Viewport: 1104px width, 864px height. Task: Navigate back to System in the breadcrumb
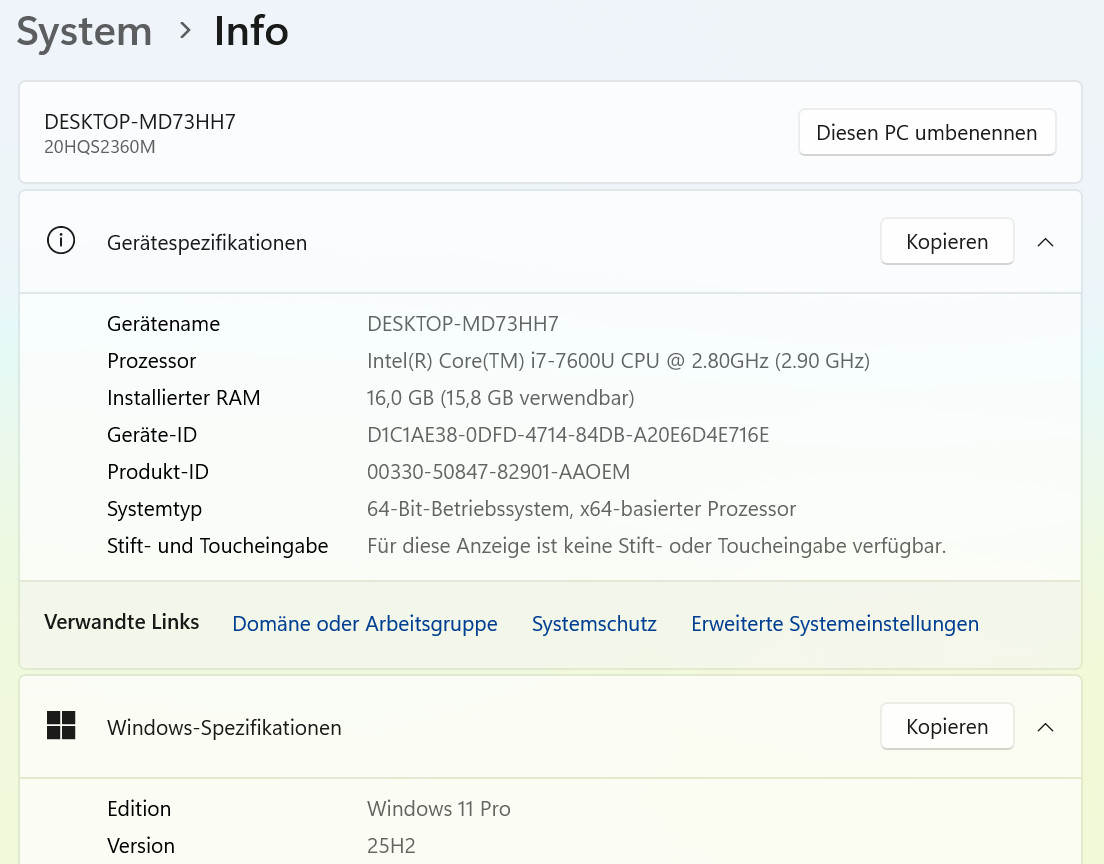(84, 32)
